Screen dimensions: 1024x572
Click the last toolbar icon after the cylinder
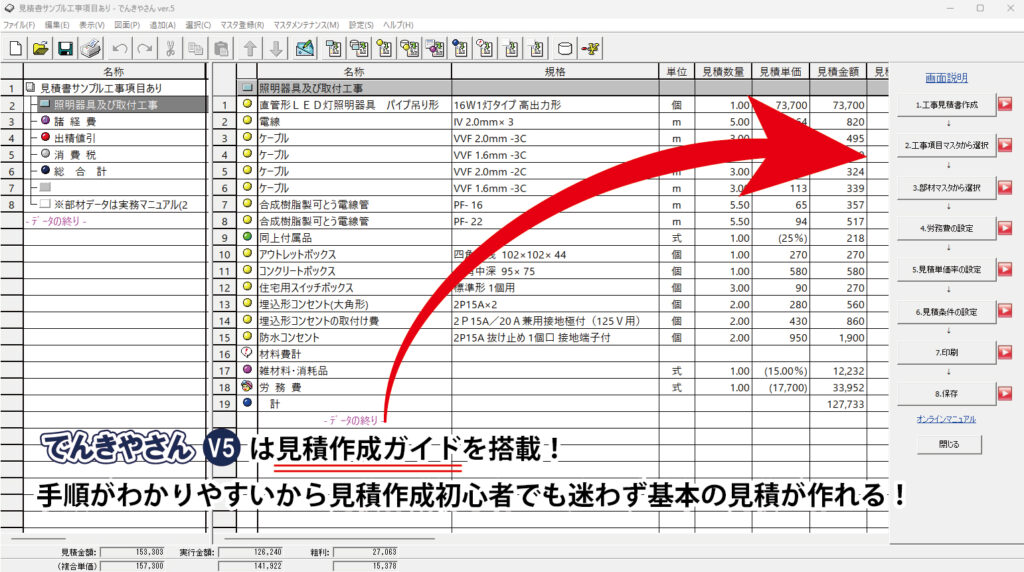click(591, 48)
